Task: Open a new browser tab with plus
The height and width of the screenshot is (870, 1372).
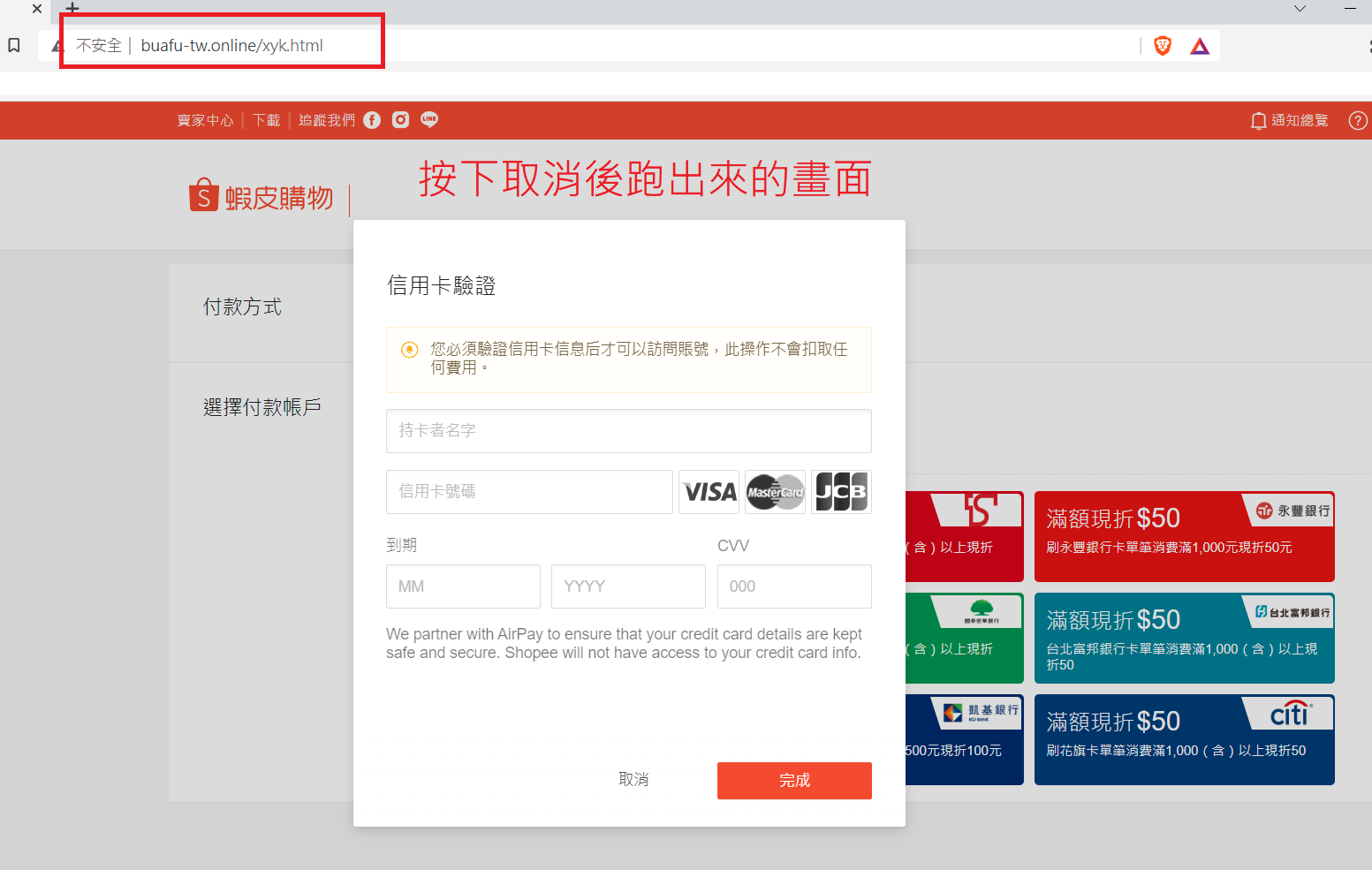Action: pyautogui.click(x=72, y=8)
